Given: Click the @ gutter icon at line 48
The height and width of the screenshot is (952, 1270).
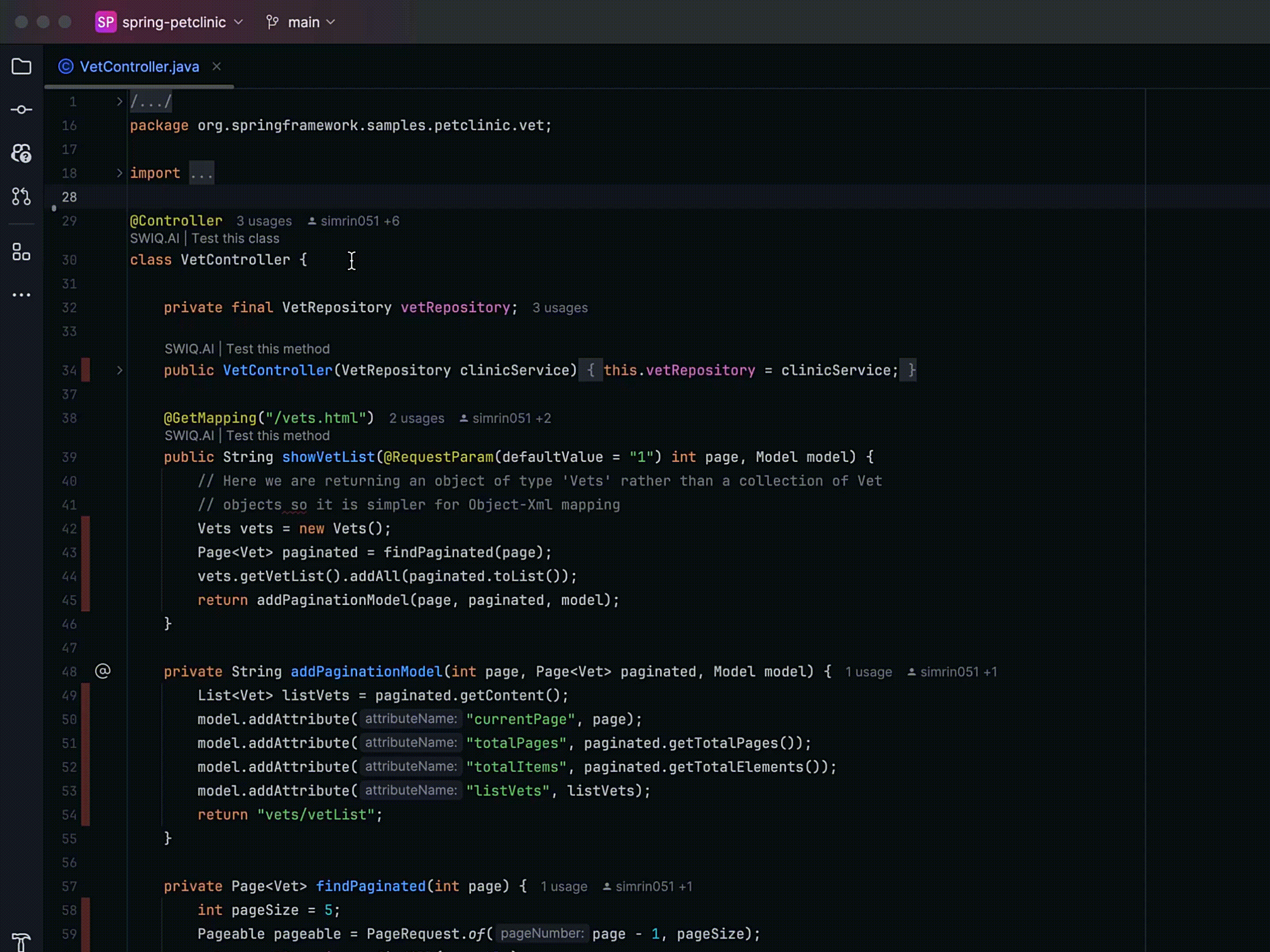Looking at the screenshot, I should tap(103, 671).
